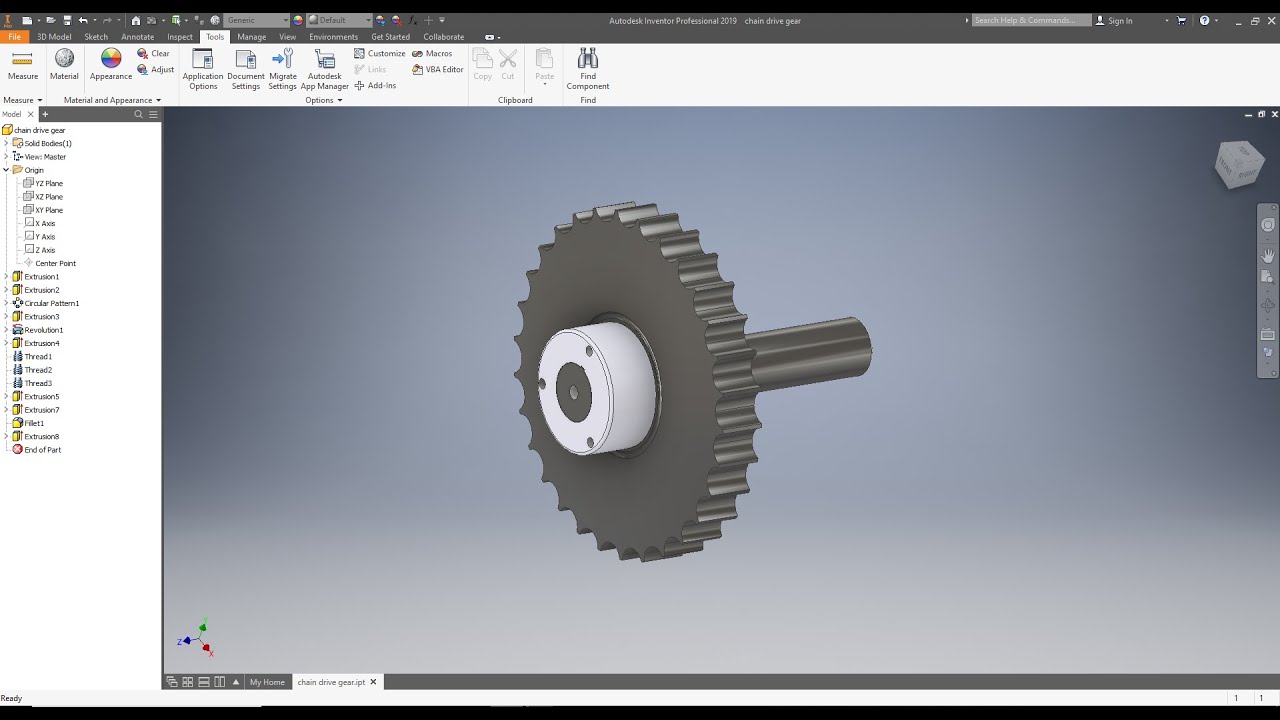Open the Macros dialog

pos(432,54)
